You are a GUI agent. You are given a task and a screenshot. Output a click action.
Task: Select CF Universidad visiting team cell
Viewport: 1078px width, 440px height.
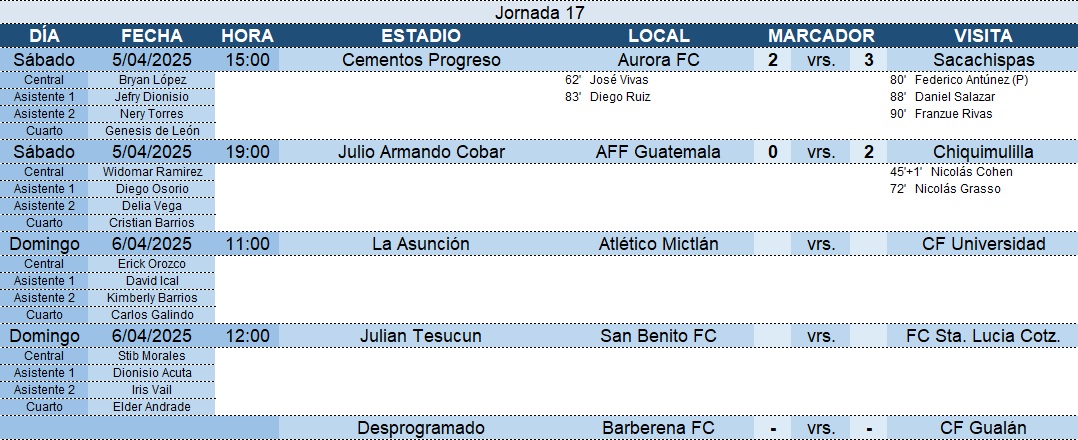point(982,244)
